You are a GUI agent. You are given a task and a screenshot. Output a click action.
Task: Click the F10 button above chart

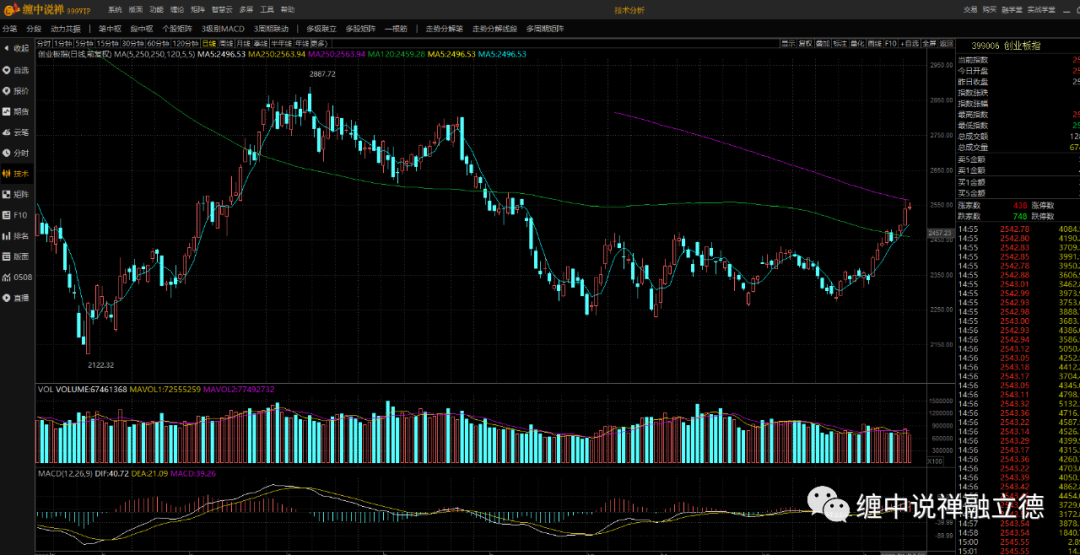click(891, 43)
